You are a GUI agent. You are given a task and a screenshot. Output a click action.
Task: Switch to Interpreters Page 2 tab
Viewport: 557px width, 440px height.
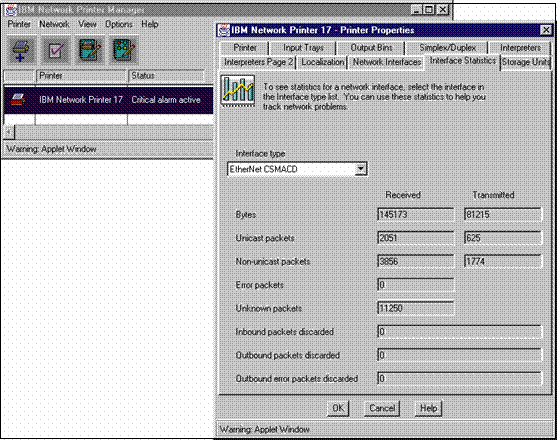[x=258, y=62]
